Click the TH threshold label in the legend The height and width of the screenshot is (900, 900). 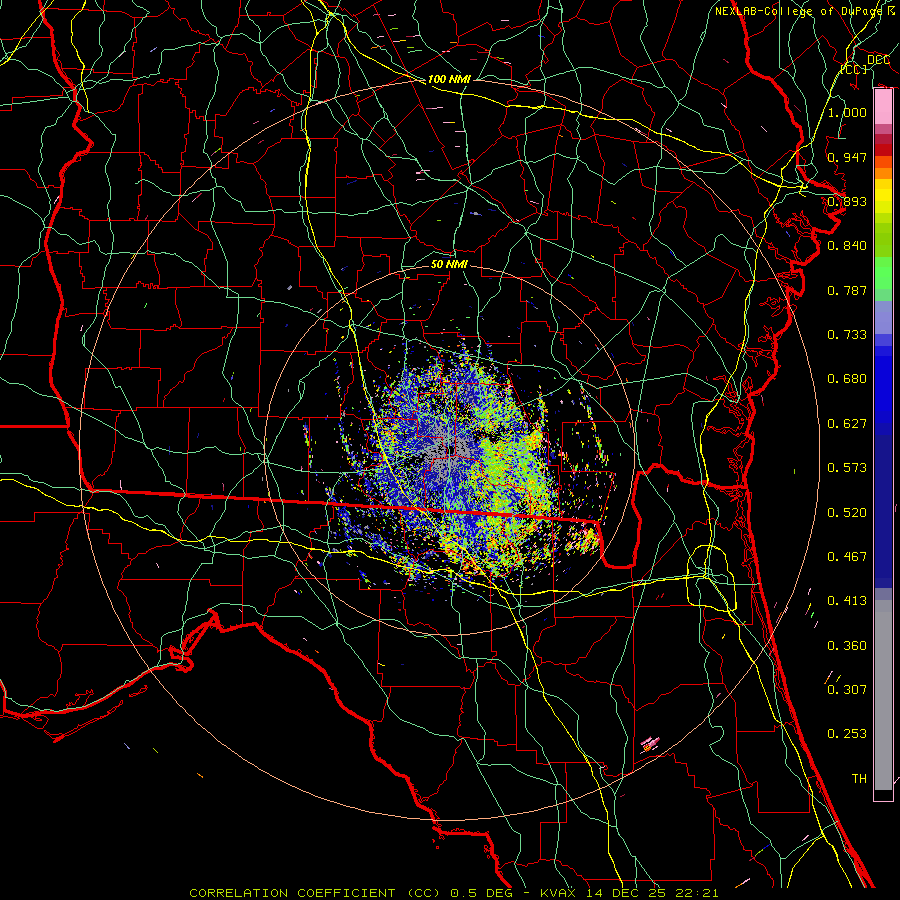click(859, 779)
